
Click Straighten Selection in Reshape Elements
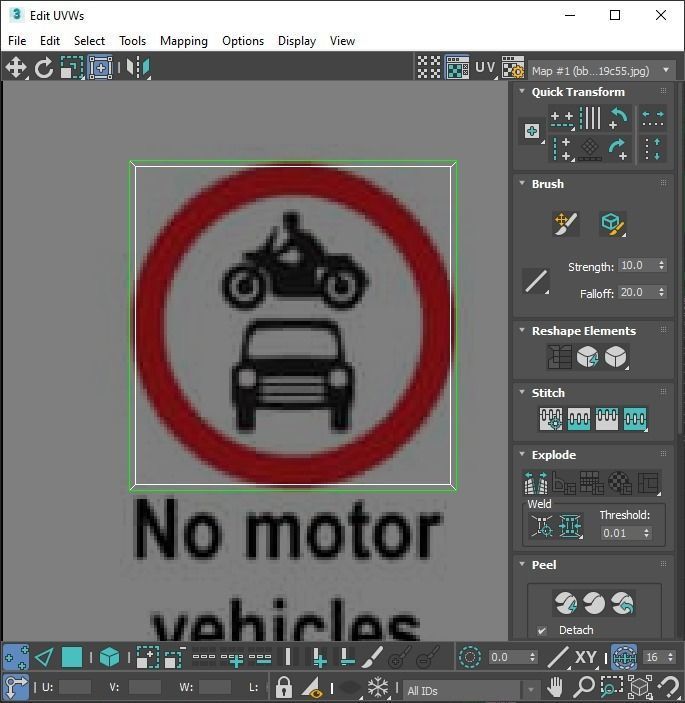[x=559, y=357]
